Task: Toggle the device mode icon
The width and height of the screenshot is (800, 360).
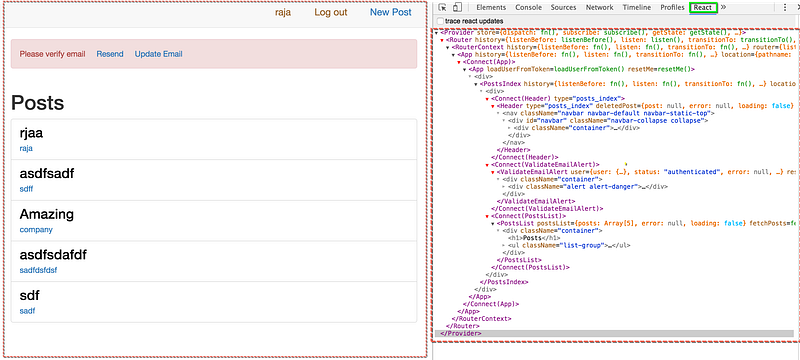Action: pyautogui.click(x=457, y=8)
